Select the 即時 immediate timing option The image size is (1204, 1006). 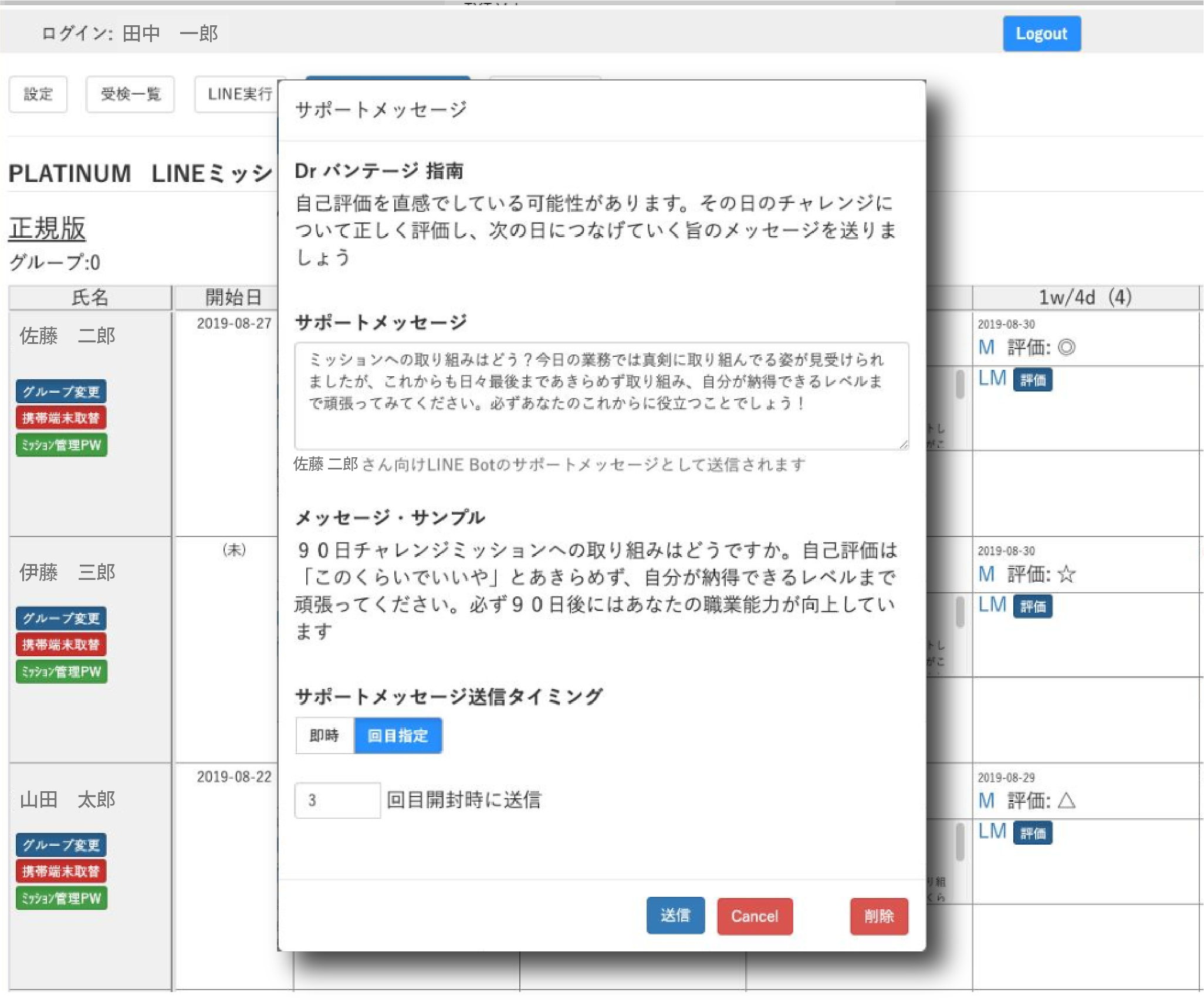[324, 735]
